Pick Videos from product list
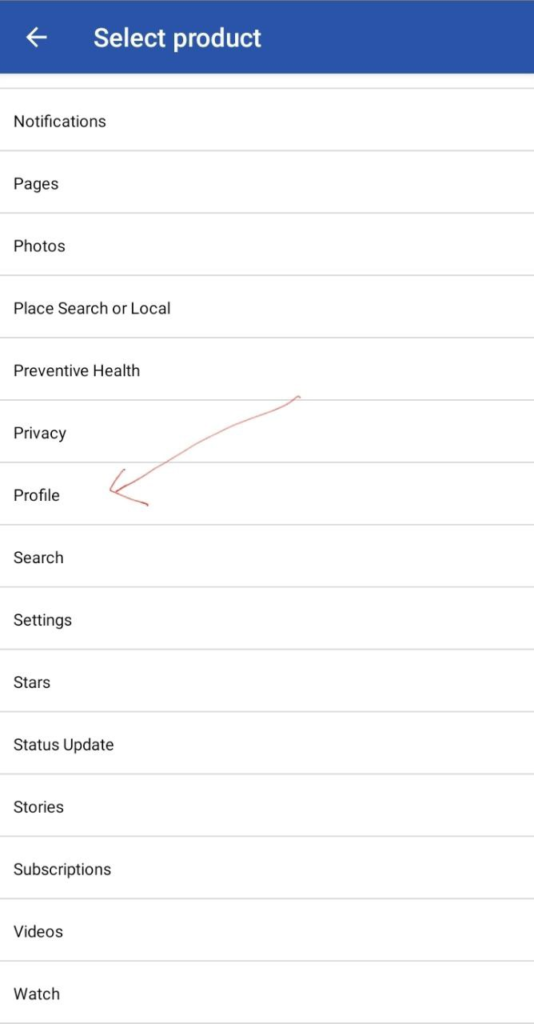 pos(267,932)
